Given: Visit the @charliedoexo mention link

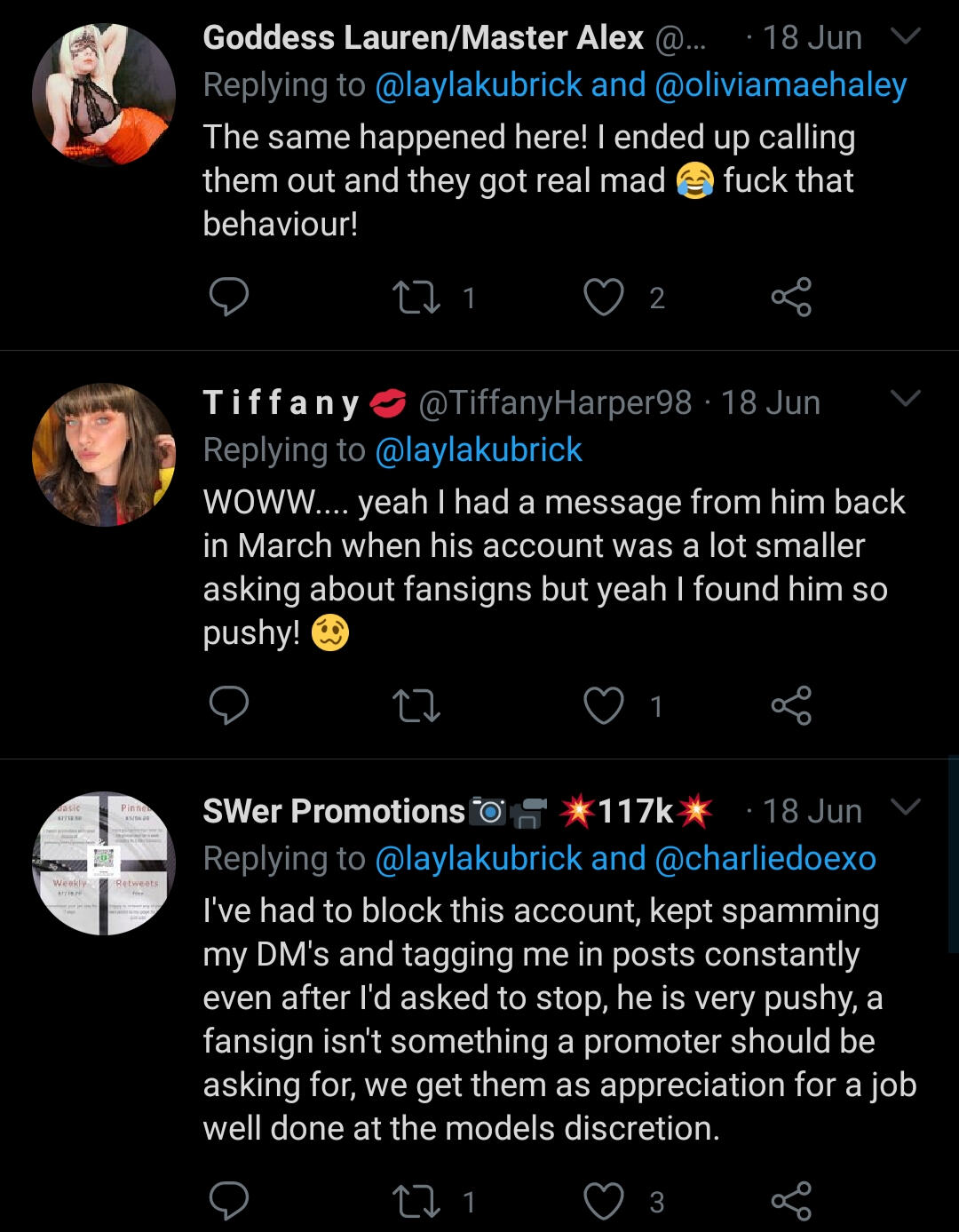Looking at the screenshot, I should click(765, 859).
